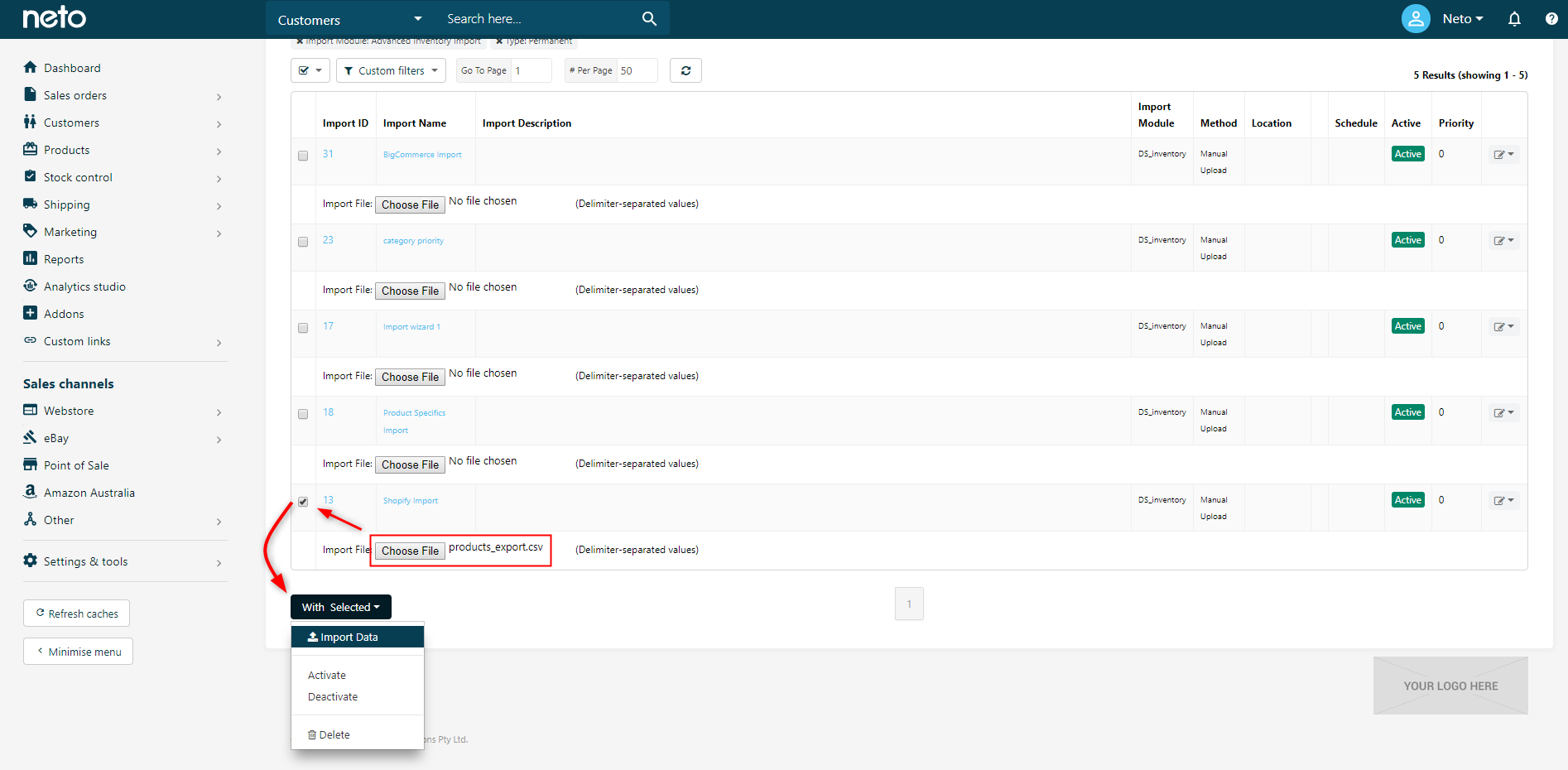1568x770 pixels.
Task: Click the Reports chart icon
Action: tap(31, 258)
